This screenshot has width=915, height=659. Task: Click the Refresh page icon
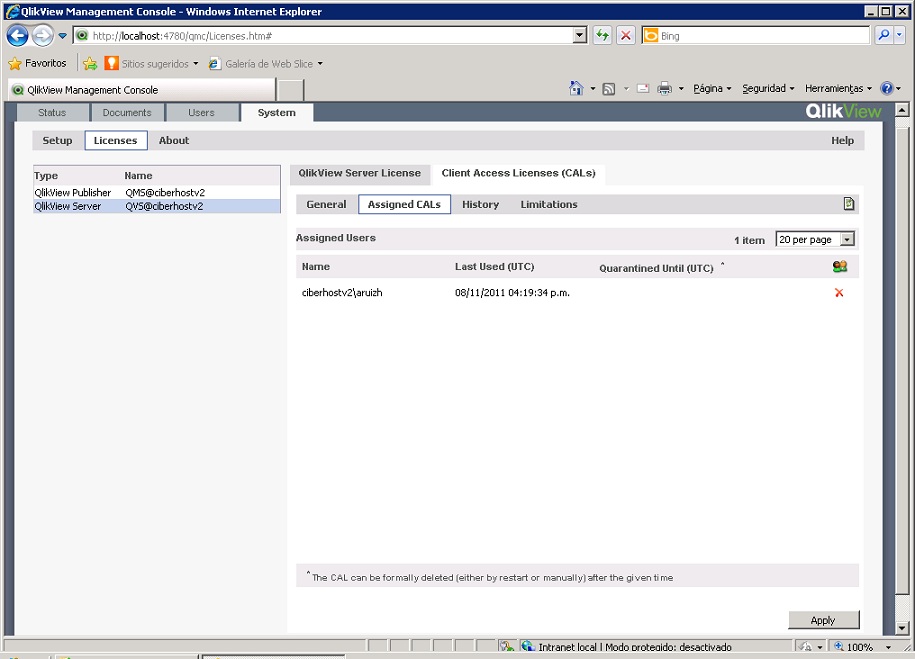(x=602, y=36)
